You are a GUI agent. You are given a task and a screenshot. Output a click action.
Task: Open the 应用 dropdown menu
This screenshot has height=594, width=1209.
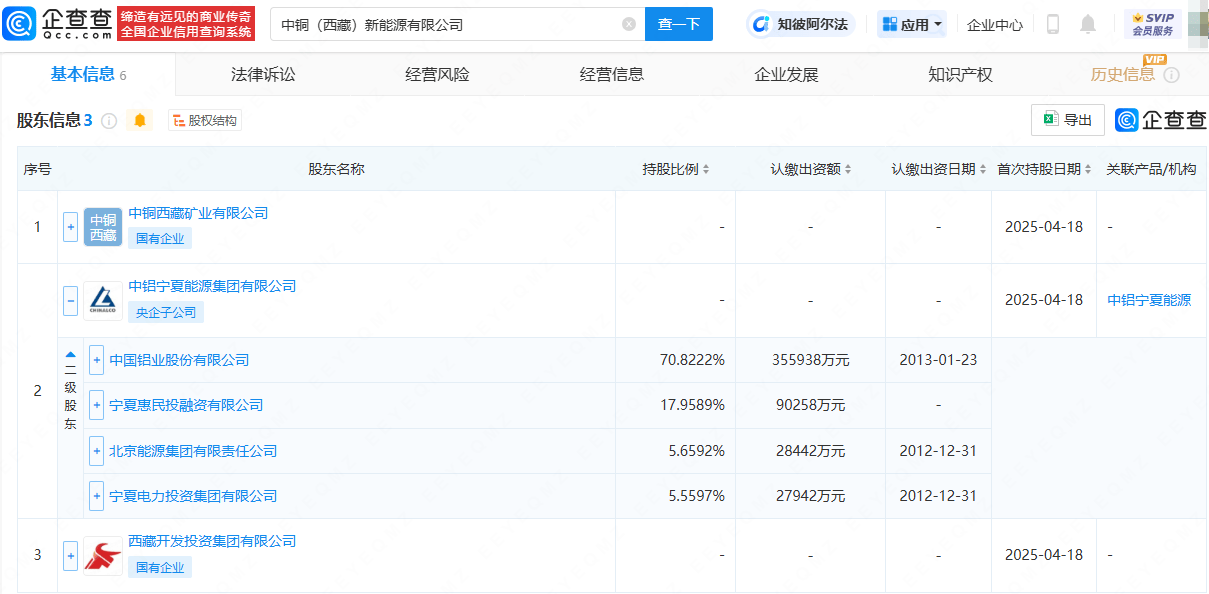click(911, 24)
